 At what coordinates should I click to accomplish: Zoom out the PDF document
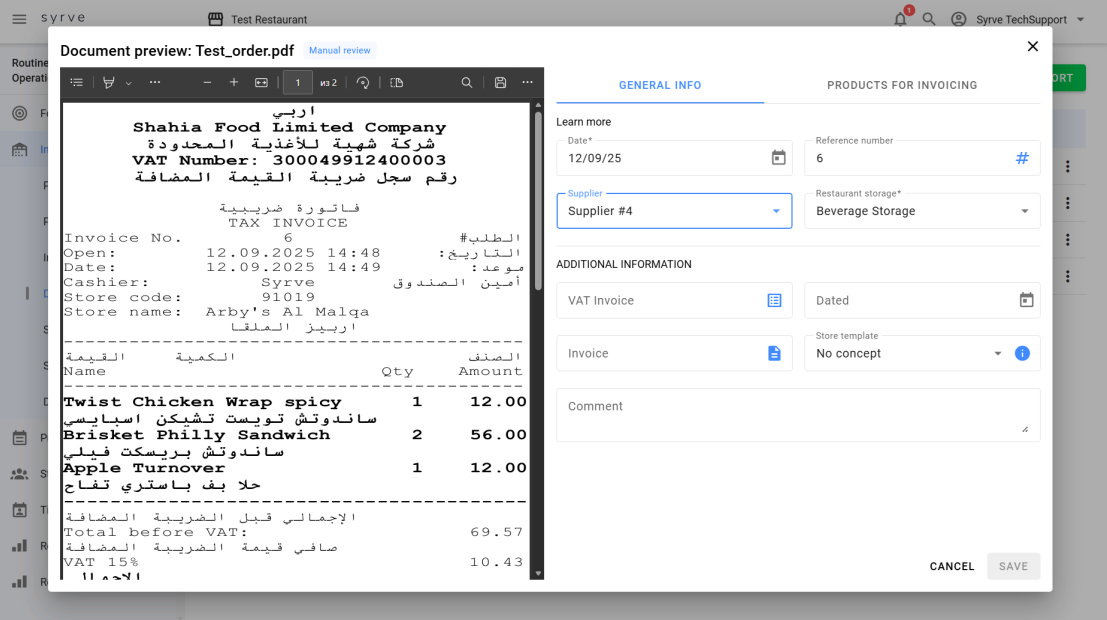[207, 83]
